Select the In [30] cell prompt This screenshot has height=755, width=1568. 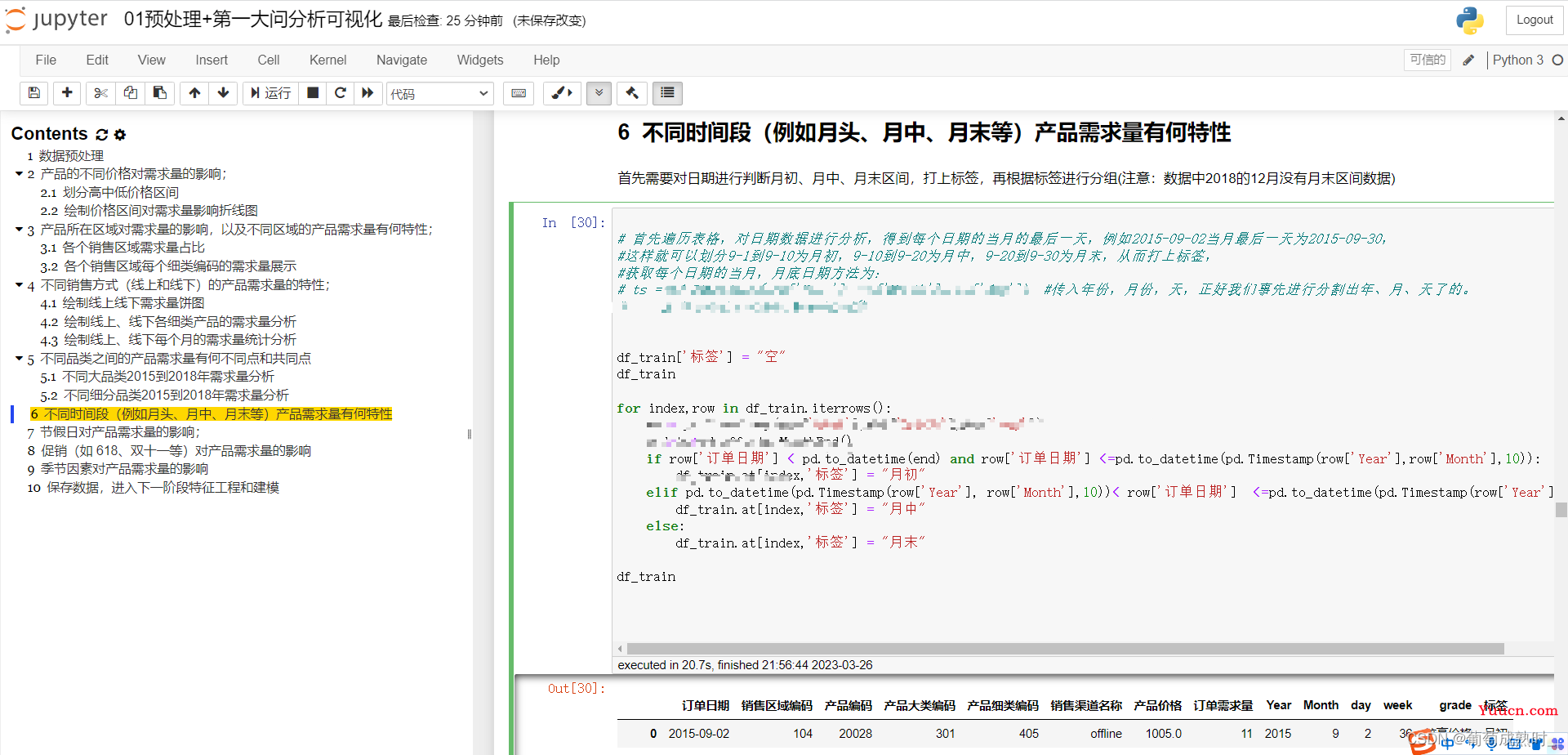tap(573, 222)
